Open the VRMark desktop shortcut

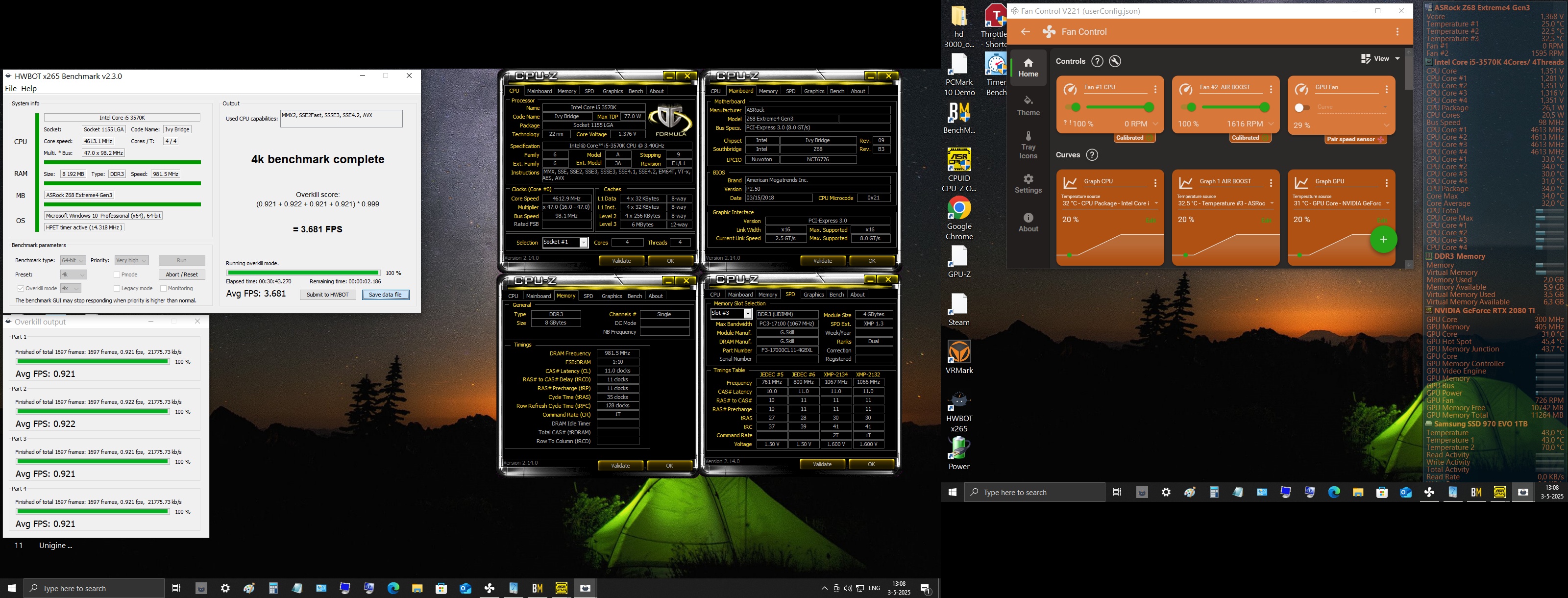(x=959, y=357)
